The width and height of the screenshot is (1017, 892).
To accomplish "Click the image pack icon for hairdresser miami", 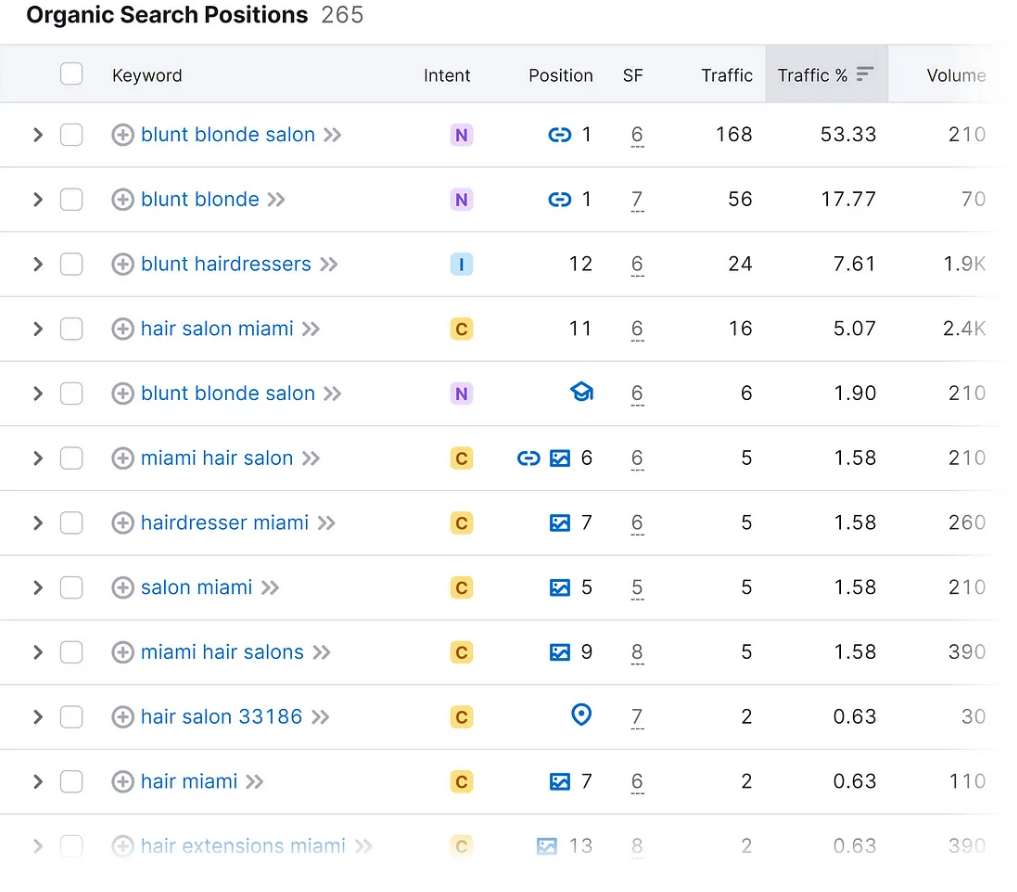I will [x=560, y=523].
